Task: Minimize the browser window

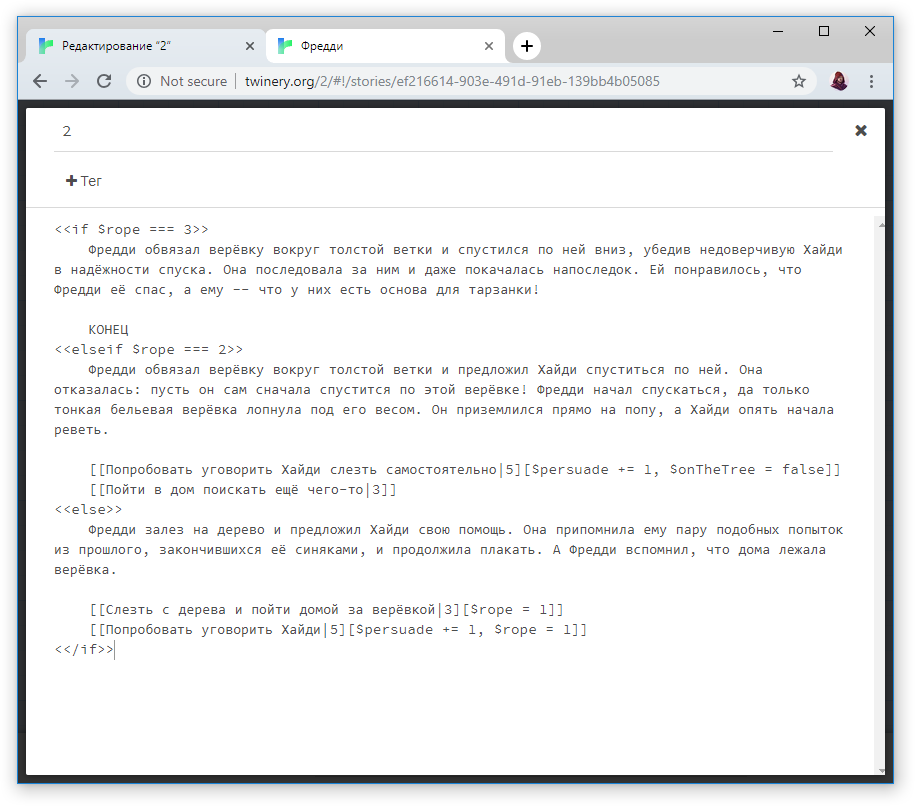Action: (x=778, y=32)
